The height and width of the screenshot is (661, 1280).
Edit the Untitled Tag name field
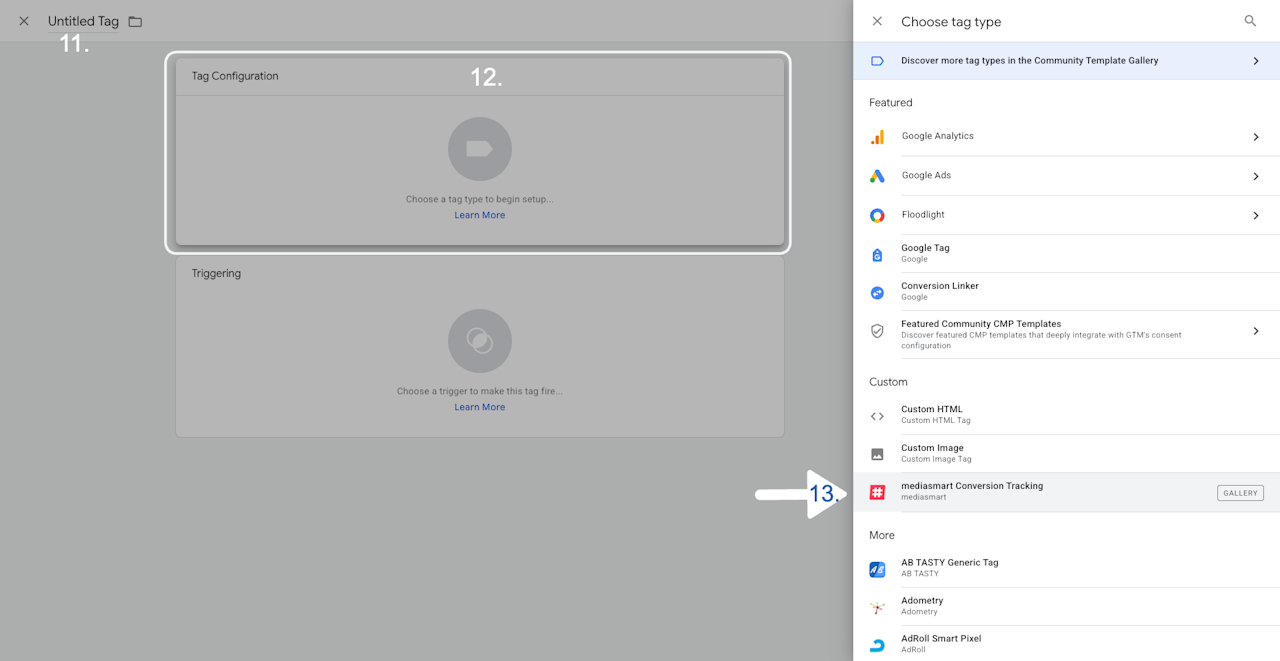click(83, 21)
